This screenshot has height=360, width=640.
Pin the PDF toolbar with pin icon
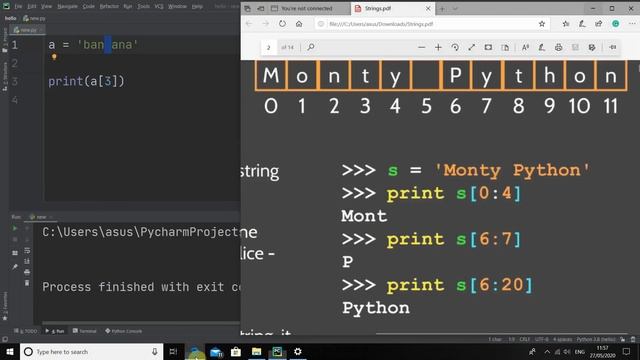pyautogui.click(x=613, y=47)
